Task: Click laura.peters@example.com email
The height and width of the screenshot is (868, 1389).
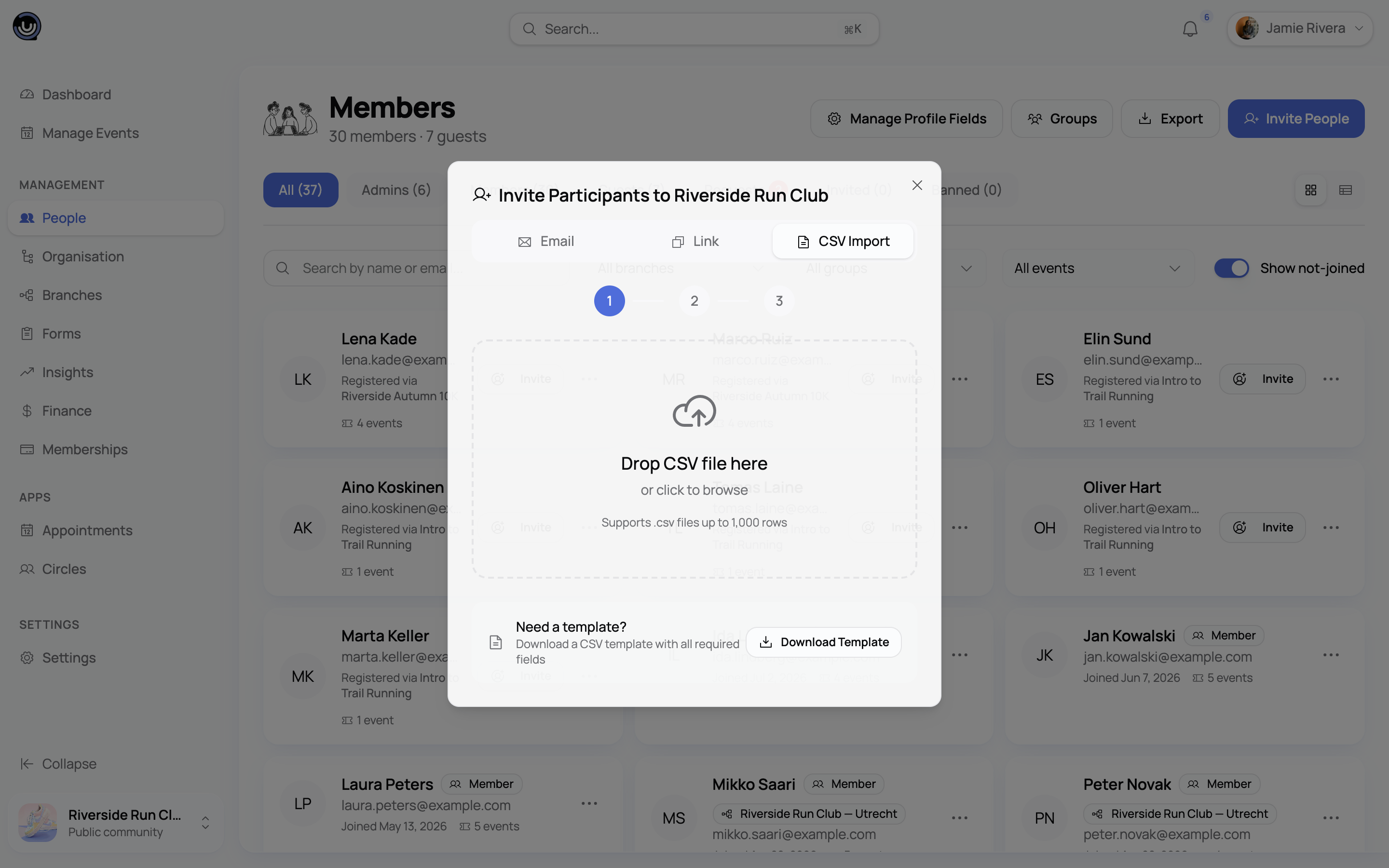Action: [426, 805]
